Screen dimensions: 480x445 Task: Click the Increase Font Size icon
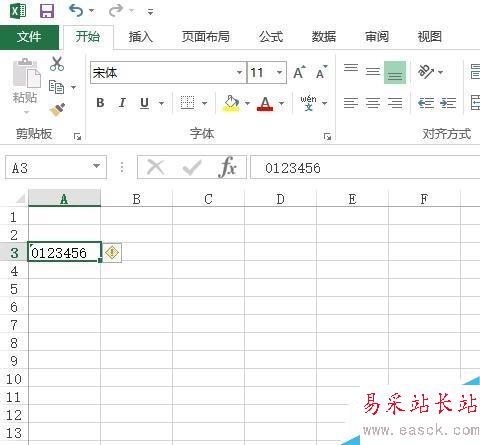pyautogui.click(x=299, y=72)
